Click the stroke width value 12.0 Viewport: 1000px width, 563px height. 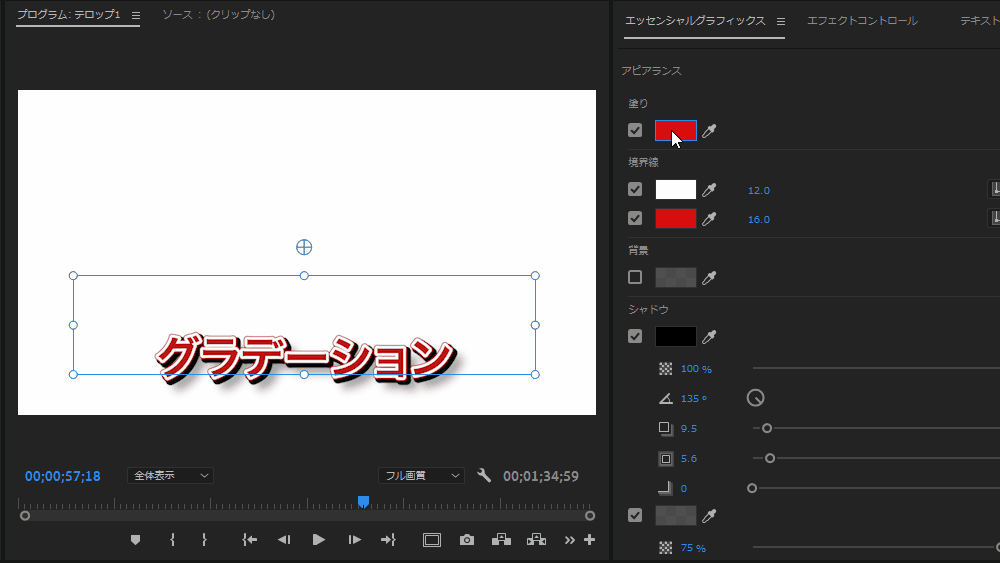click(x=759, y=191)
